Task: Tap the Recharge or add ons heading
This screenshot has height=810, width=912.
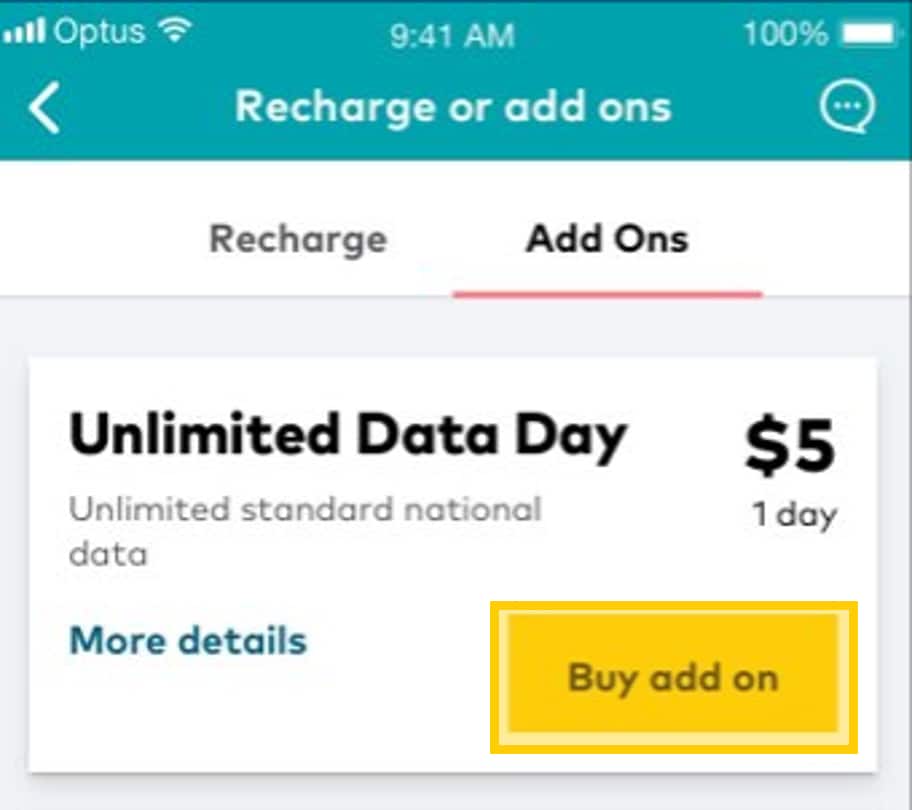Action: tap(453, 107)
